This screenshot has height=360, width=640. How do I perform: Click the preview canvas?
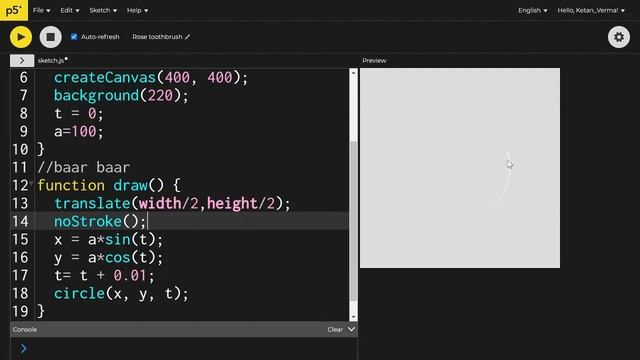(460, 168)
